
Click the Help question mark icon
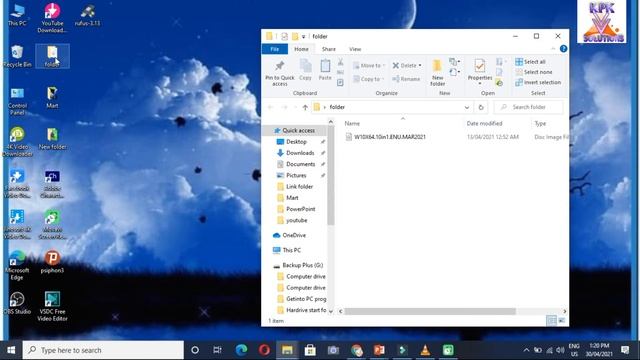pyautogui.click(x=563, y=49)
